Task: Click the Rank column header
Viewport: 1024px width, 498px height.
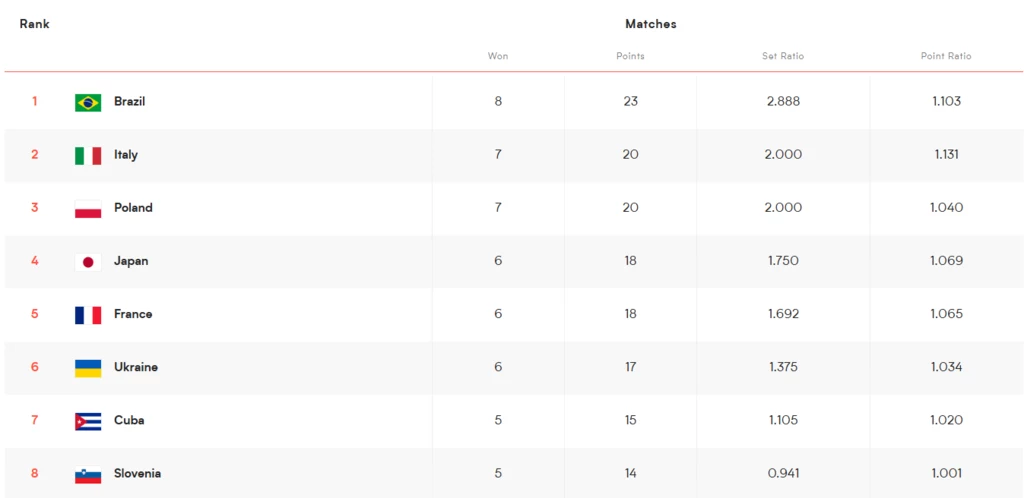Action: coord(35,24)
